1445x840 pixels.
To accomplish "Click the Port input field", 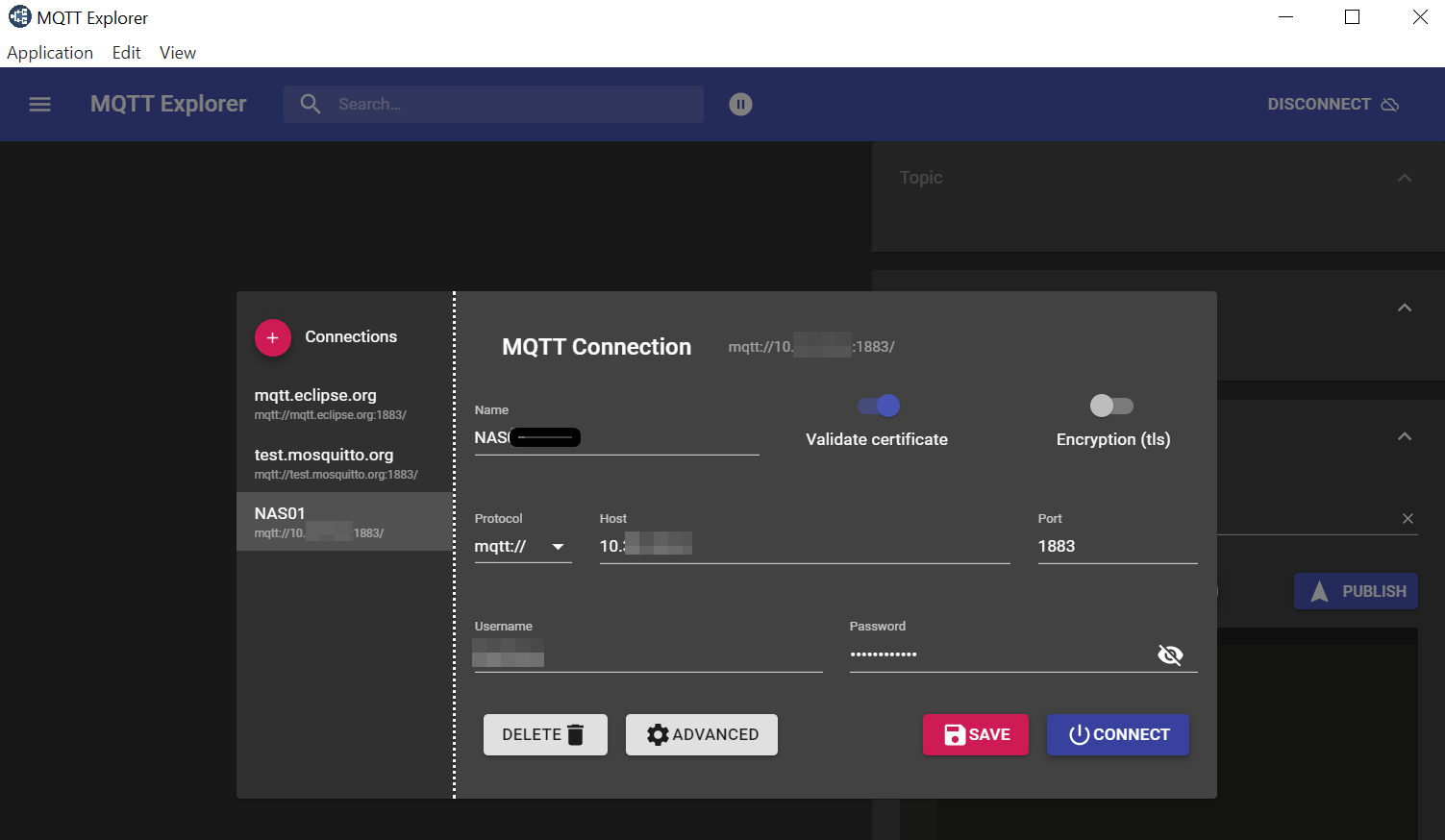I will (1116, 546).
